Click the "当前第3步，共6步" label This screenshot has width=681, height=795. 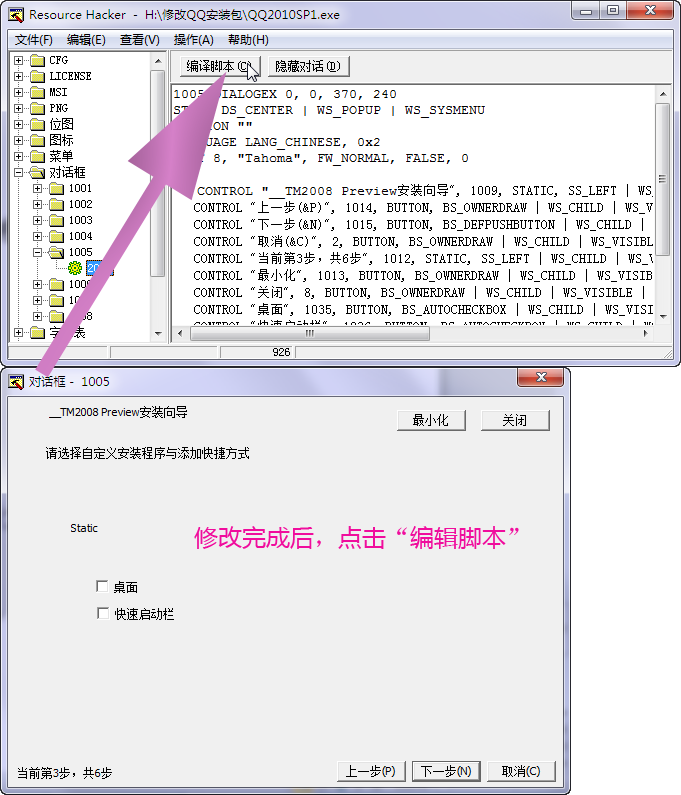[x=64, y=773]
